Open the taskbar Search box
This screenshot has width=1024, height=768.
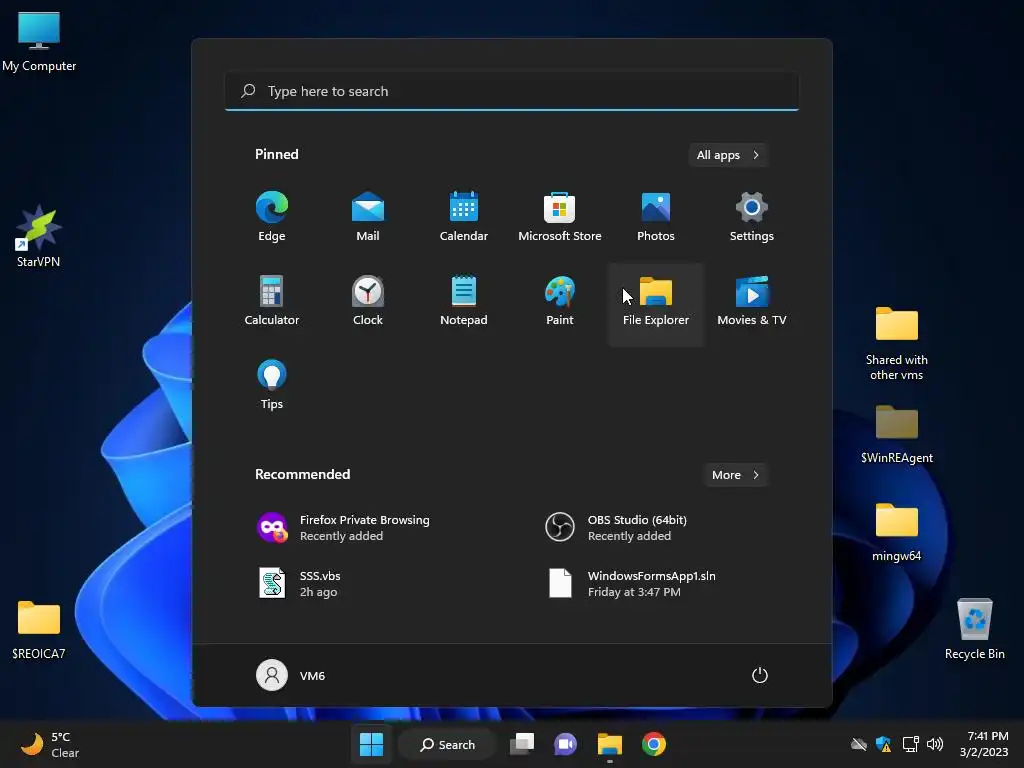448,744
